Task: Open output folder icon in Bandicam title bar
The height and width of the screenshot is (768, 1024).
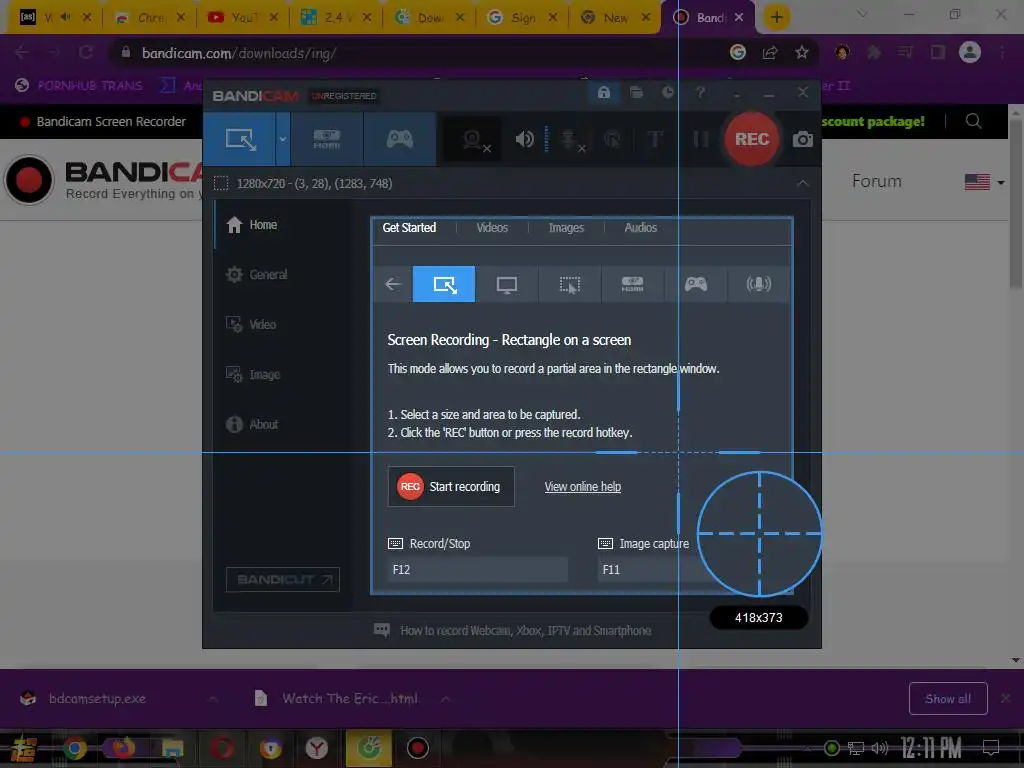Action: pyautogui.click(x=636, y=93)
